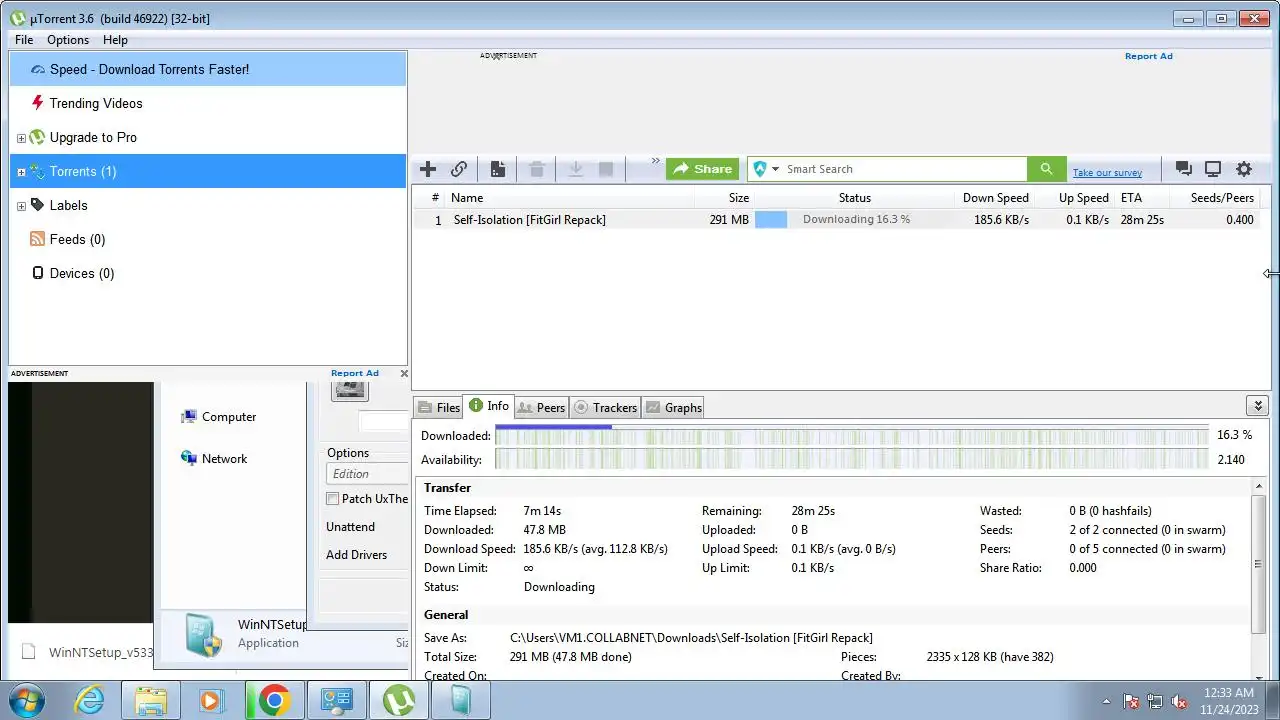This screenshot has width=1280, height=720.
Task: Open Google Chrome from the taskbar
Action: coord(274,700)
